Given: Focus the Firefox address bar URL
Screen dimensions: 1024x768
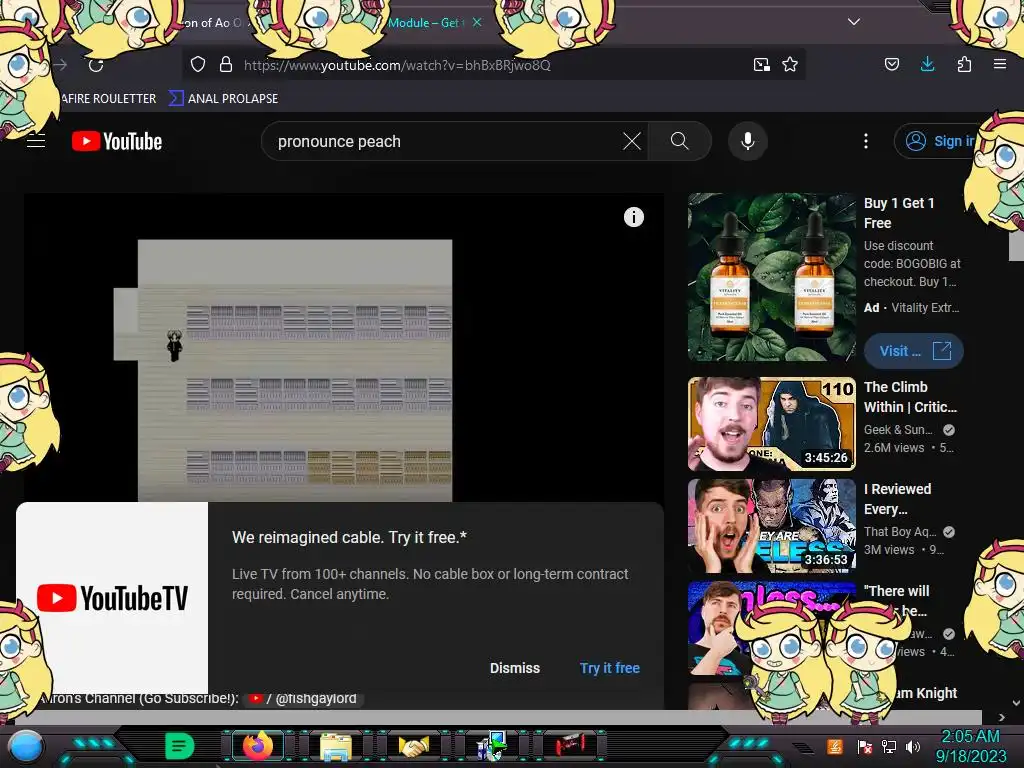Looking at the screenshot, I should [397, 65].
